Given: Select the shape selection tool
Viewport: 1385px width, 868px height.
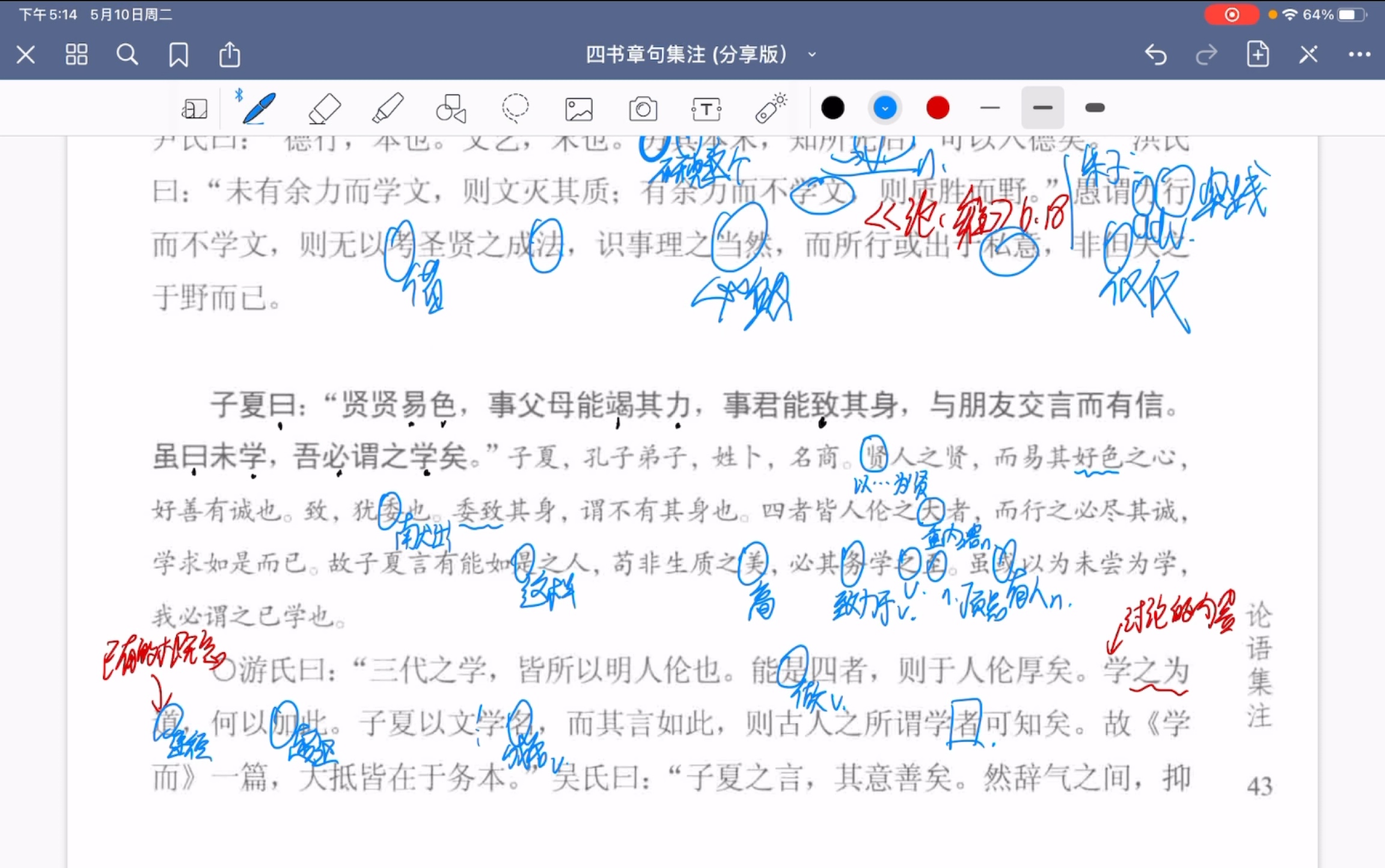Looking at the screenshot, I should [452, 107].
